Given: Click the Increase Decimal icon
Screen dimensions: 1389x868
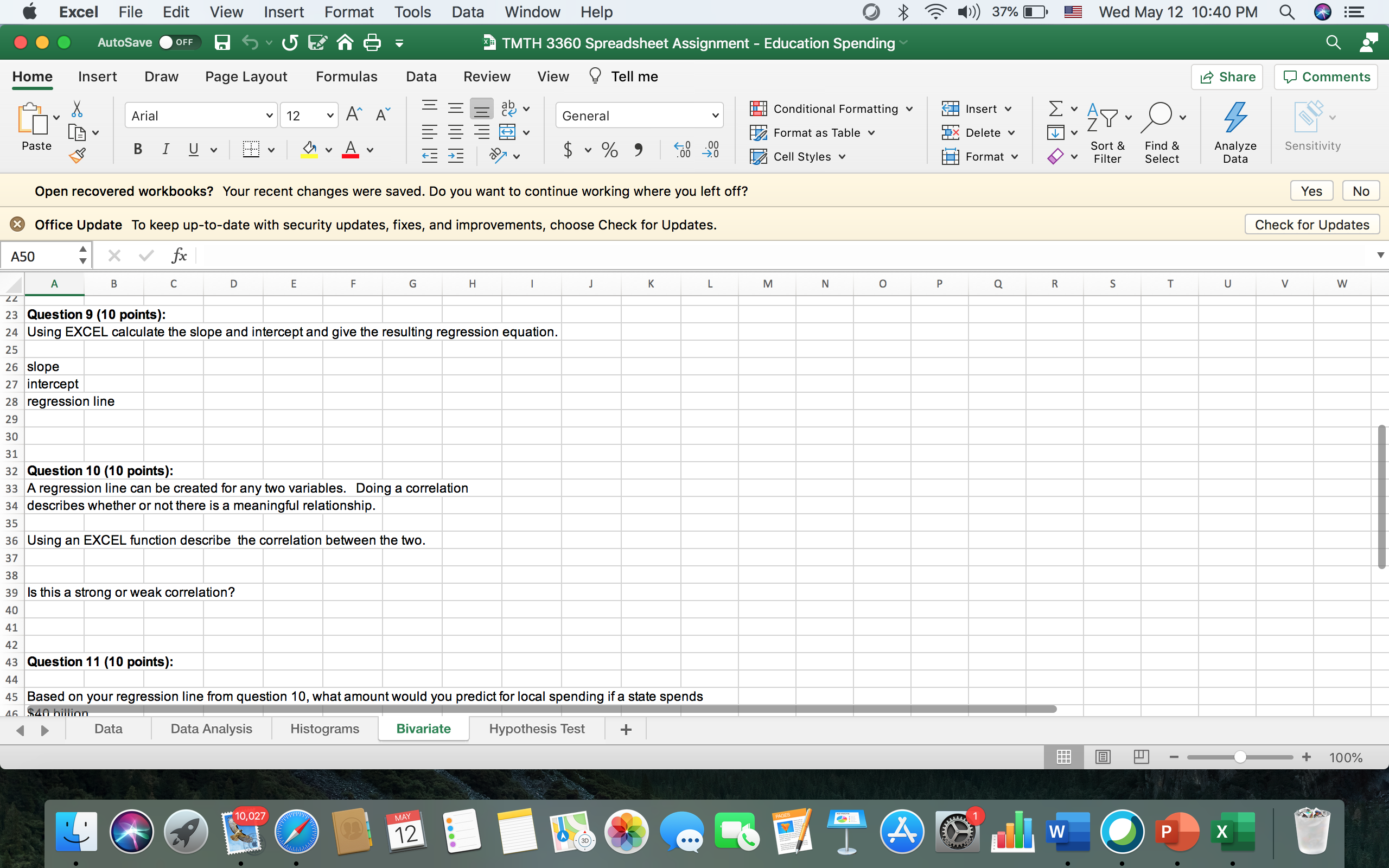Looking at the screenshot, I should [683, 150].
